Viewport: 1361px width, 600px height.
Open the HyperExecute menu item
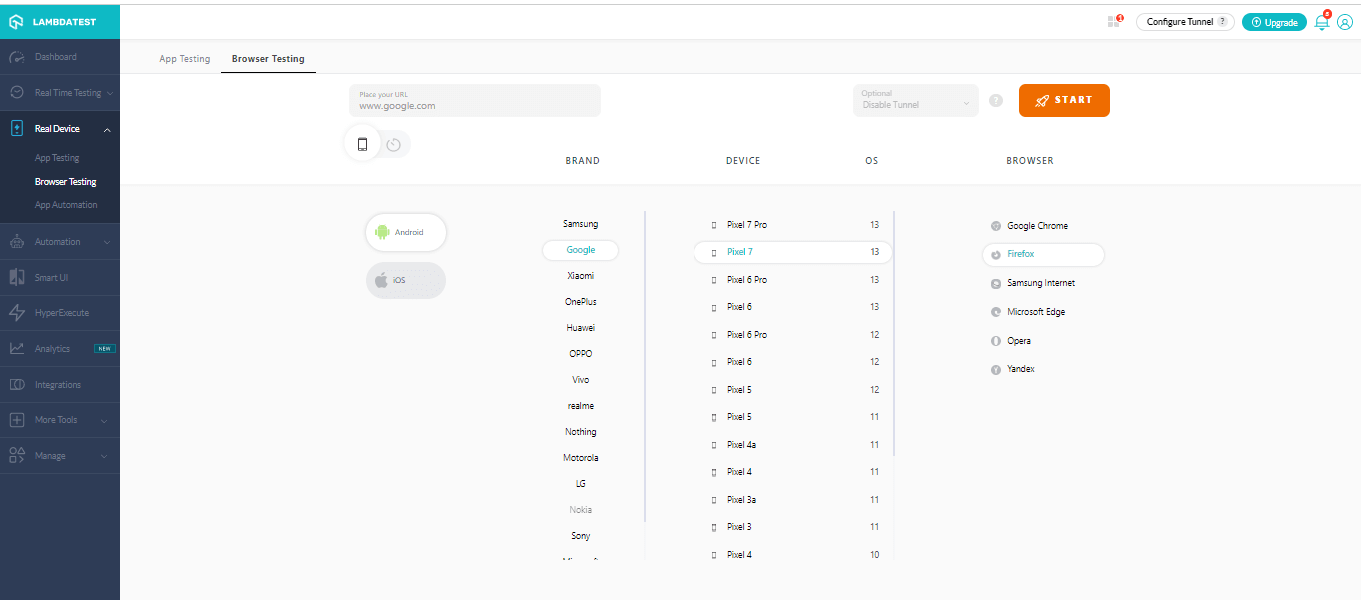[60, 313]
